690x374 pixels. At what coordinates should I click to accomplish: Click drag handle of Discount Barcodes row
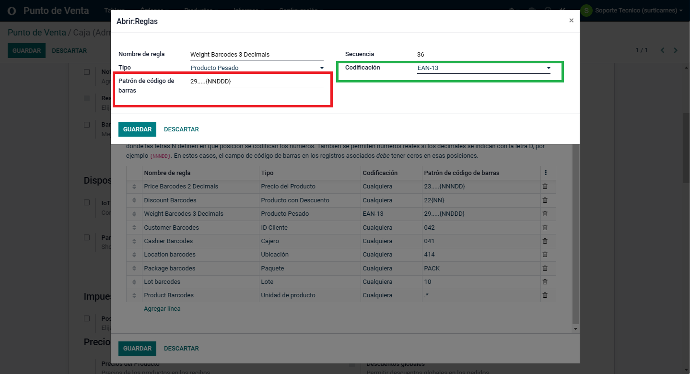(134, 200)
